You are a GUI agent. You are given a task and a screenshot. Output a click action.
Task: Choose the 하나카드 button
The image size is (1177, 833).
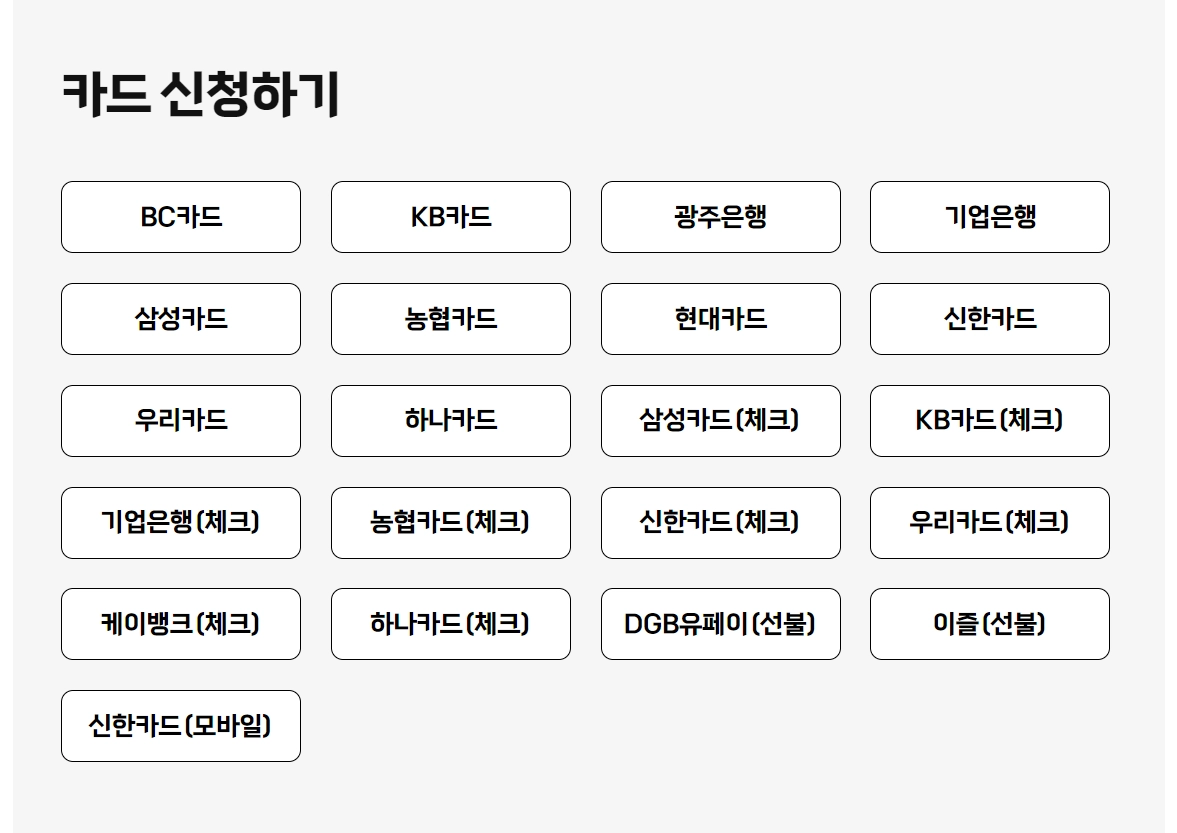[450, 421]
